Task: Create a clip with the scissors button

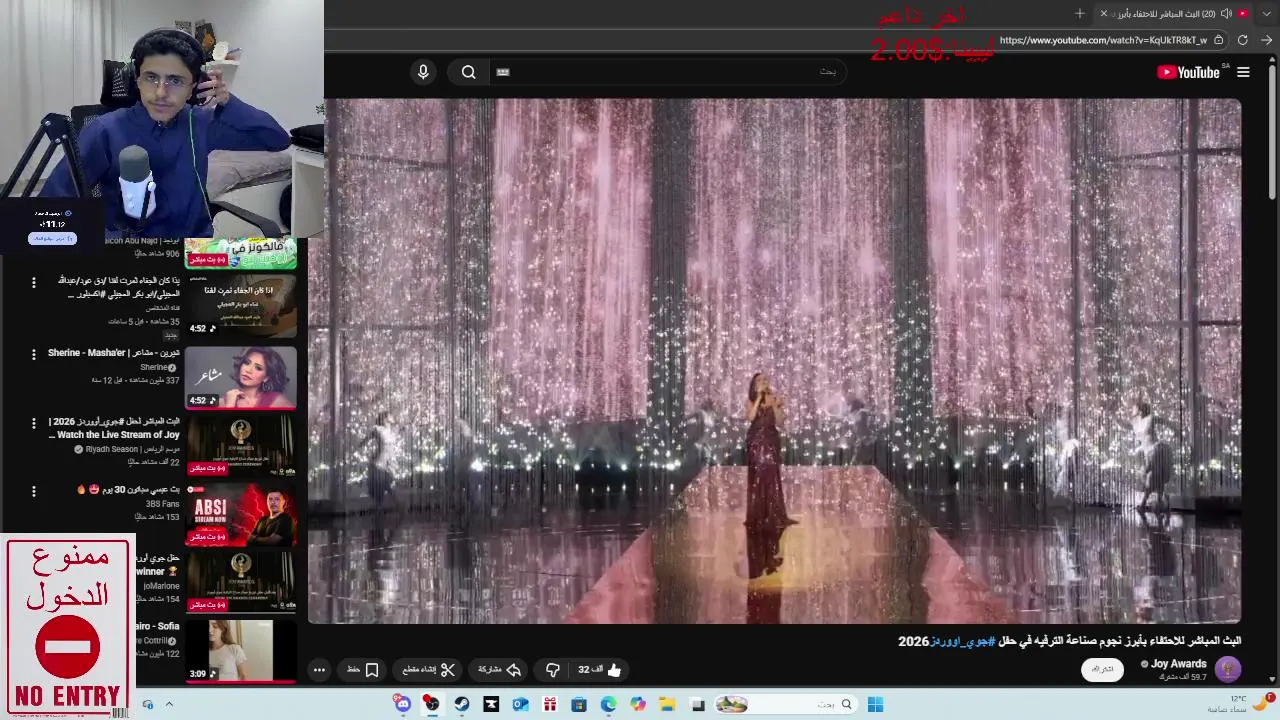Action: [x=429, y=670]
